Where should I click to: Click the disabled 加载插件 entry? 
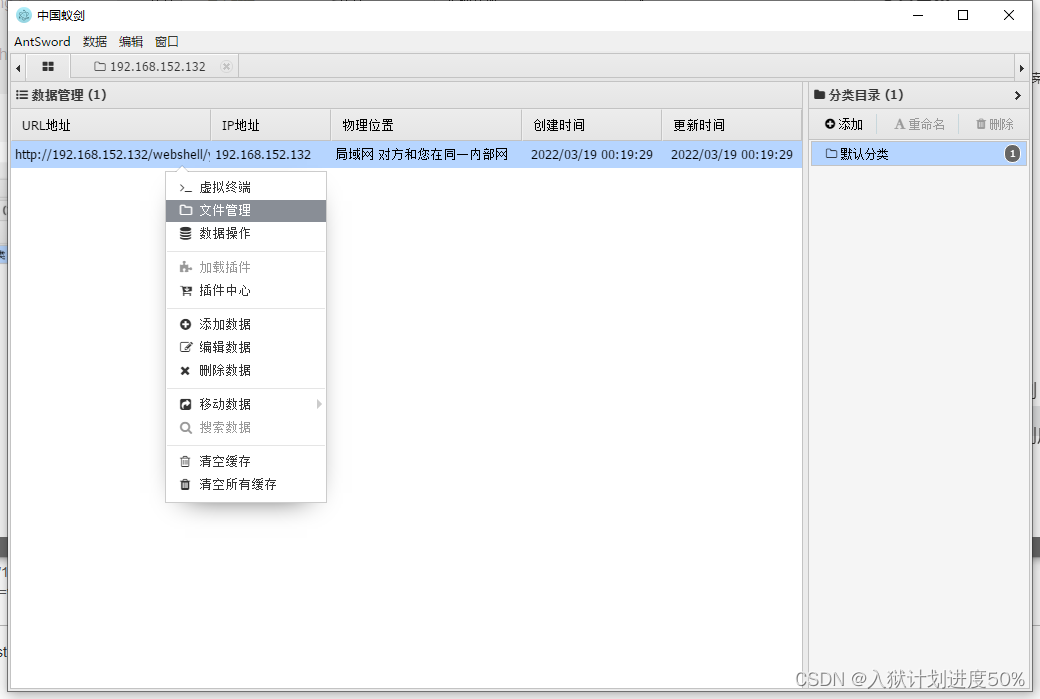pos(245,267)
